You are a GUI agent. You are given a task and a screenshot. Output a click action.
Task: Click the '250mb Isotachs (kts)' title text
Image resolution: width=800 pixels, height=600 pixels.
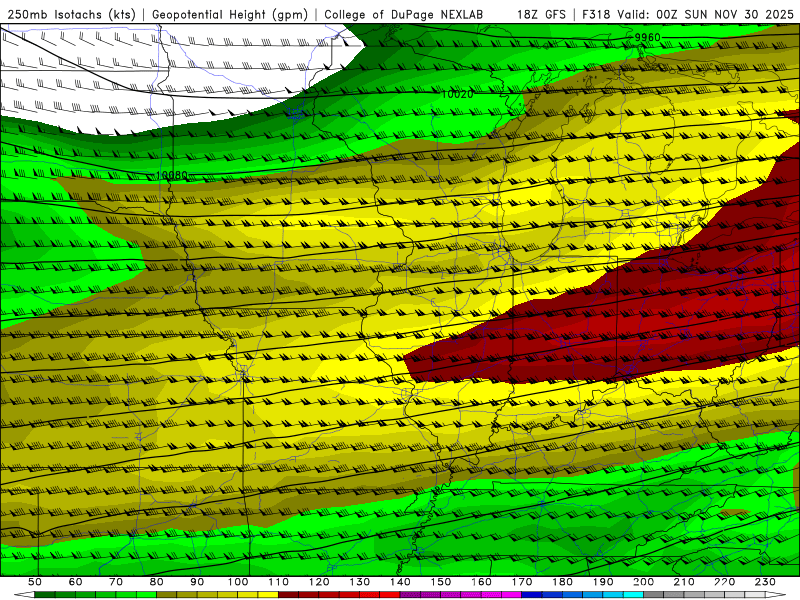[x=72, y=15]
